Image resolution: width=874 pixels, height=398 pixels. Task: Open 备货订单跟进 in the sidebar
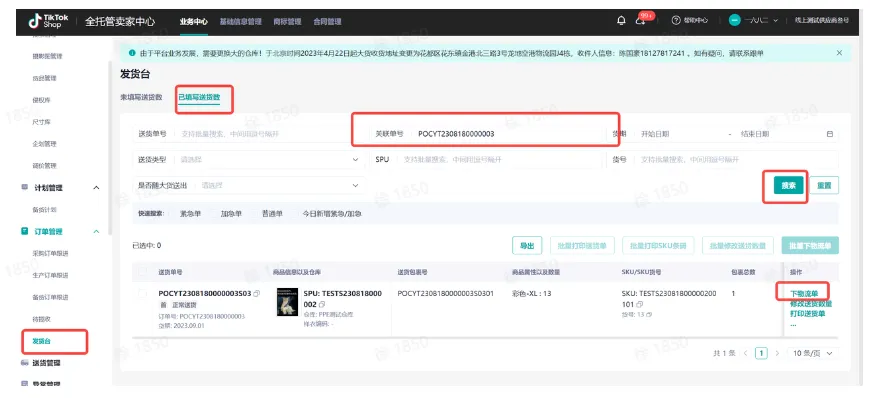click(50, 297)
